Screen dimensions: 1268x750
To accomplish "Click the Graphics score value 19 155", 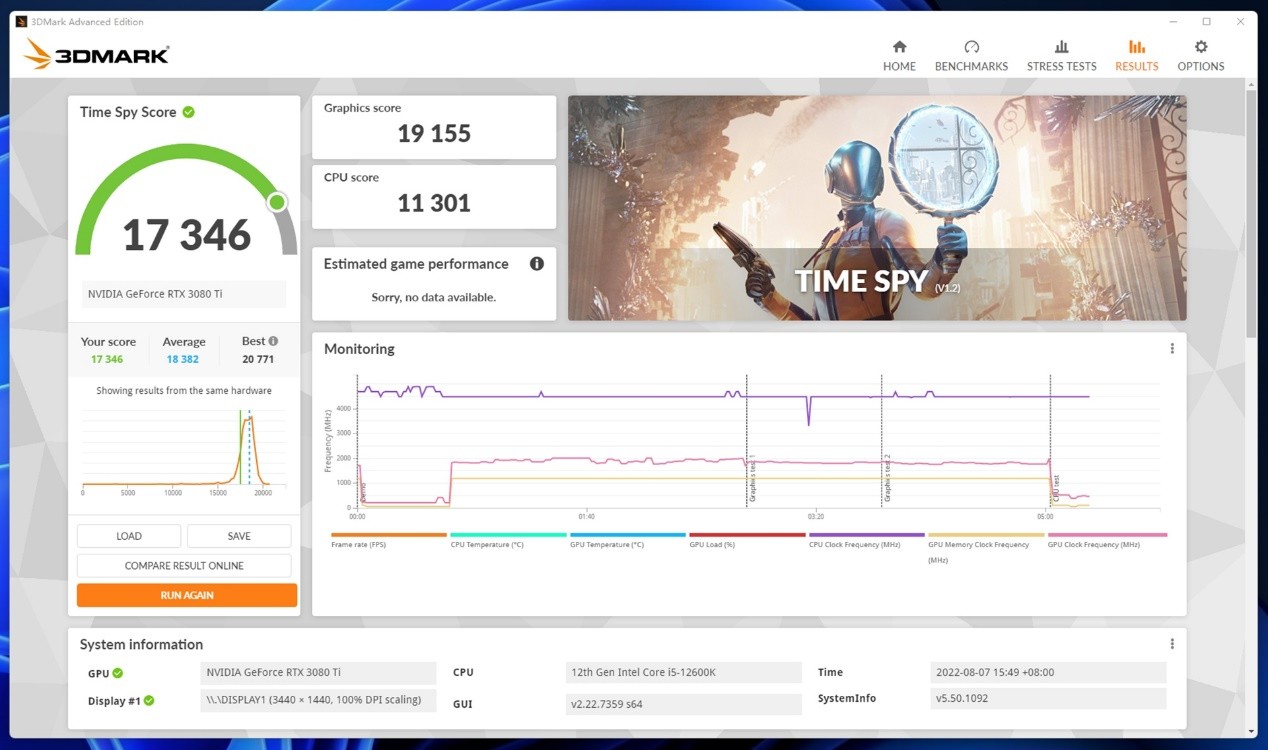I will (434, 134).
